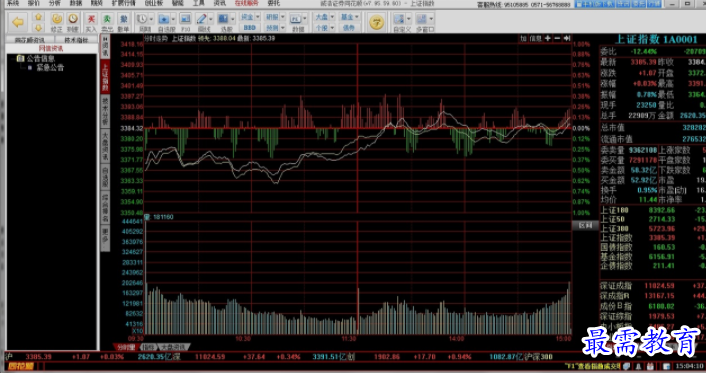This screenshot has height=373, width=706.
Task: Open the 分析 menu
Action: click(54, 3)
